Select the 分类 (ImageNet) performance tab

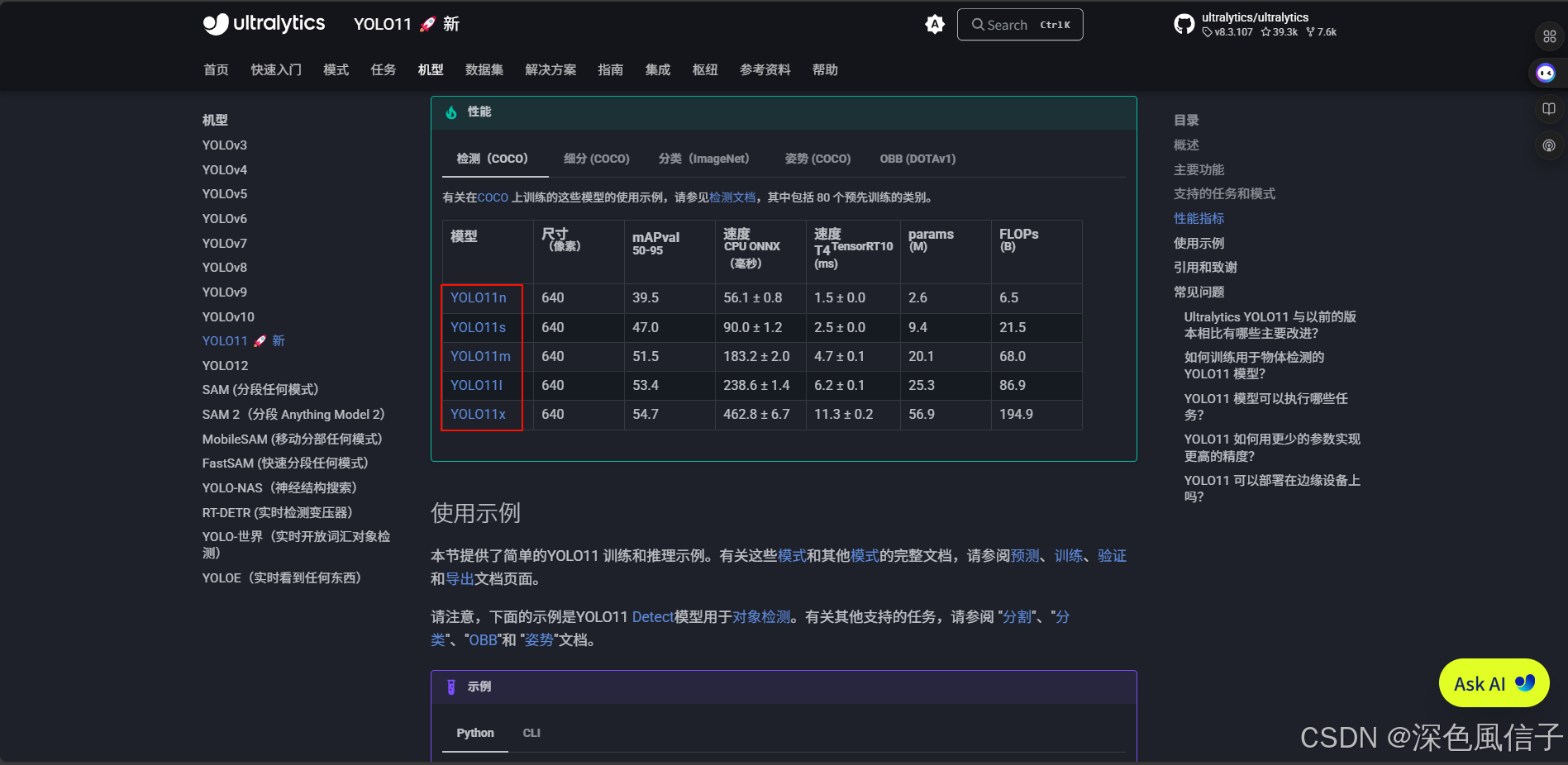click(x=704, y=159)
